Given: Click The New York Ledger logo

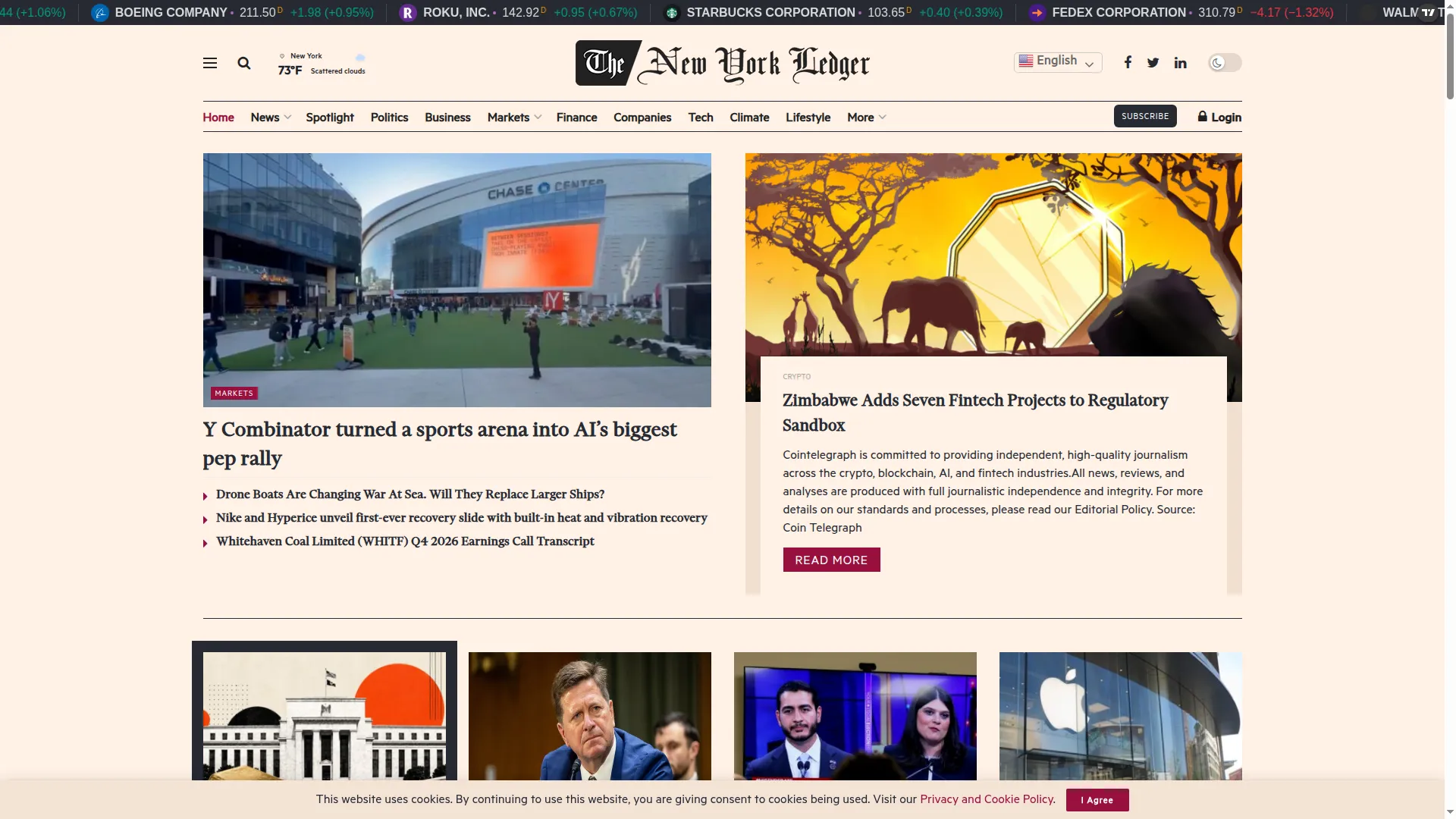Looking at the screenshot, I should [723, 63].
